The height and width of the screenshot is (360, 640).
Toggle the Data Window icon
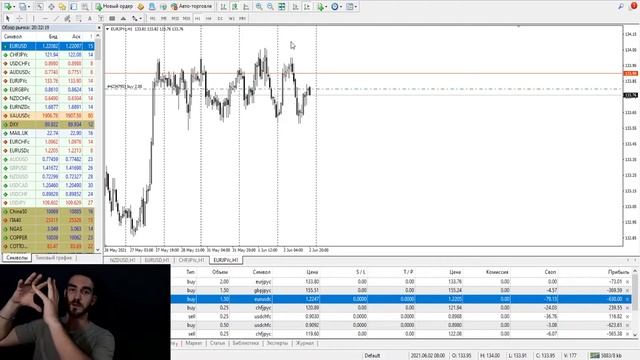point(51,7)
